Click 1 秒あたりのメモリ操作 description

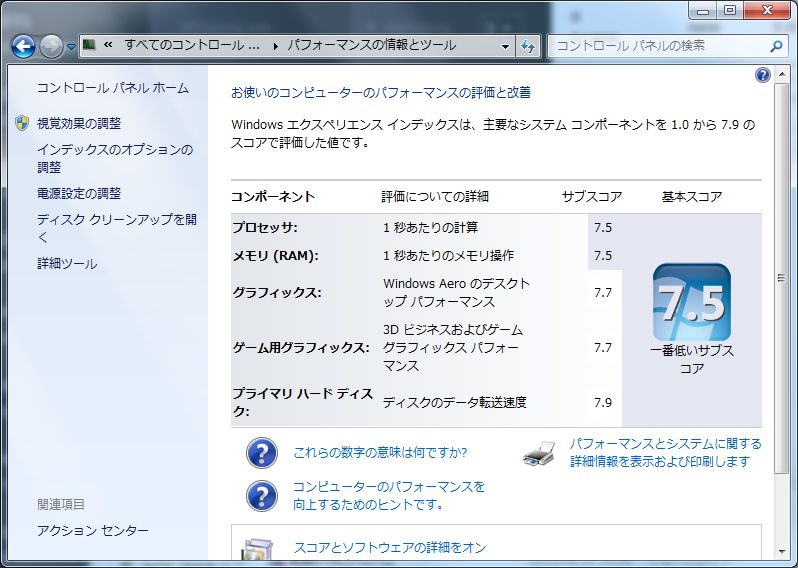click(x=448, y=255)
